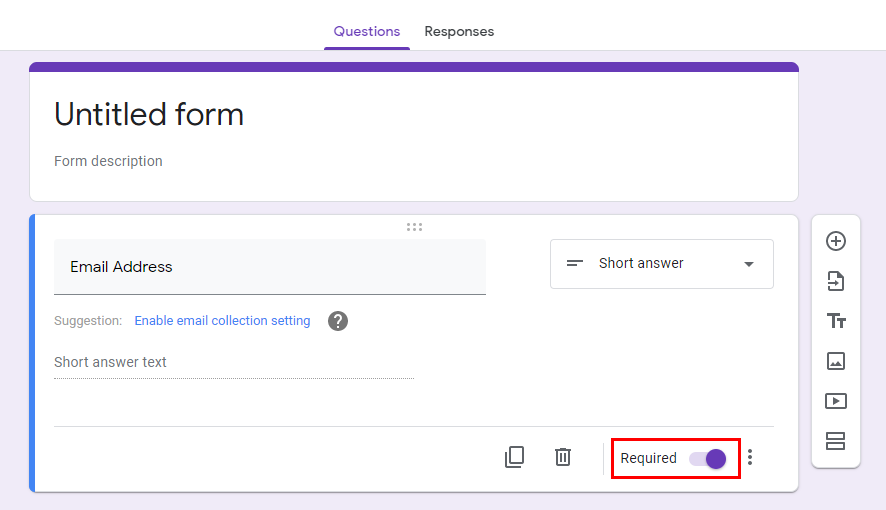The image size is (886, 510).
Task: Duplicate the Email Address question
Action: (514, 457)
